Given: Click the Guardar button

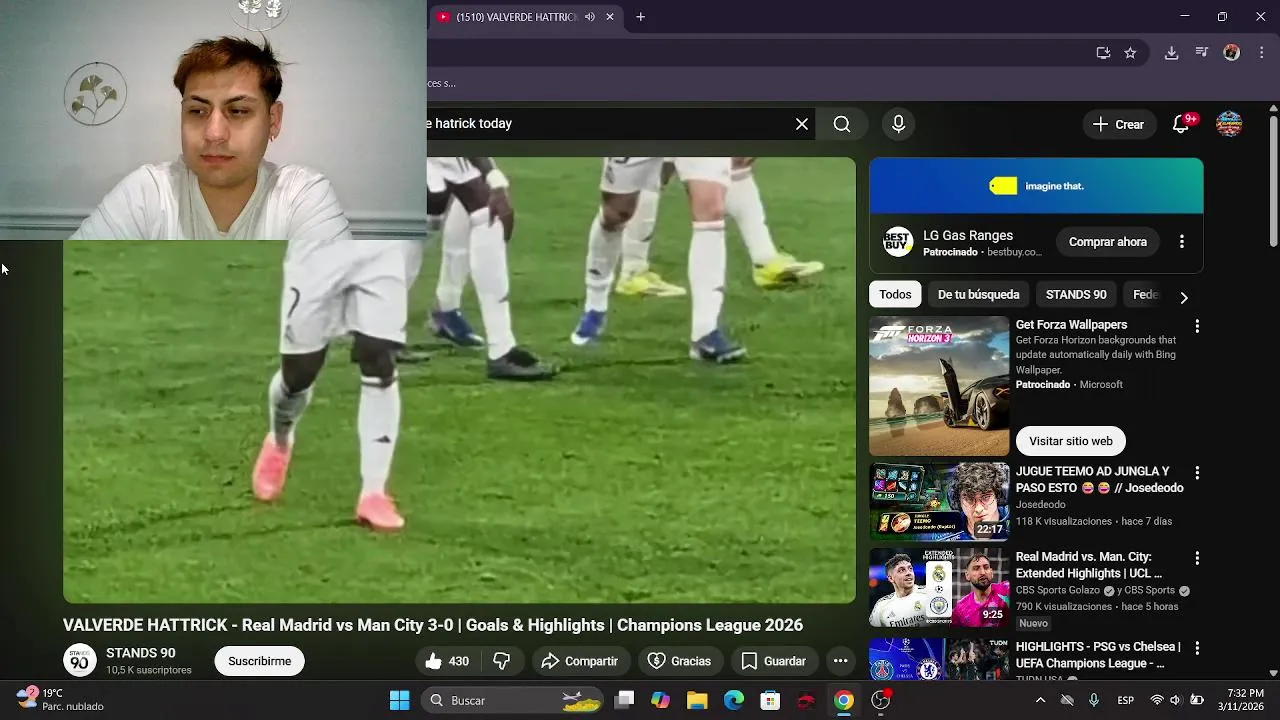Looking at the screenshot, I should click(x=773, y=661).
